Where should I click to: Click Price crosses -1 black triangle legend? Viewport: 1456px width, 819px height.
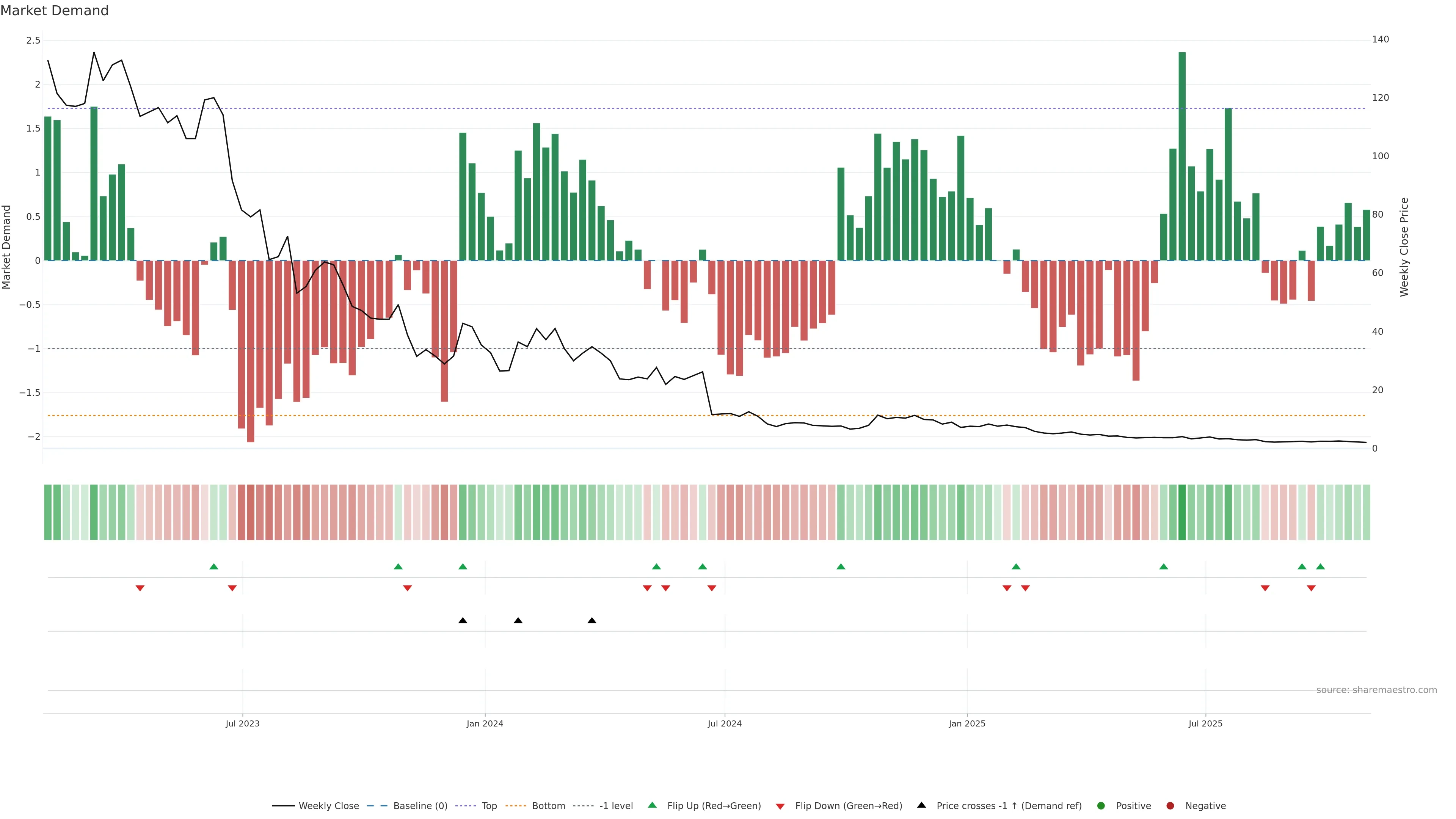click(921, 805)
